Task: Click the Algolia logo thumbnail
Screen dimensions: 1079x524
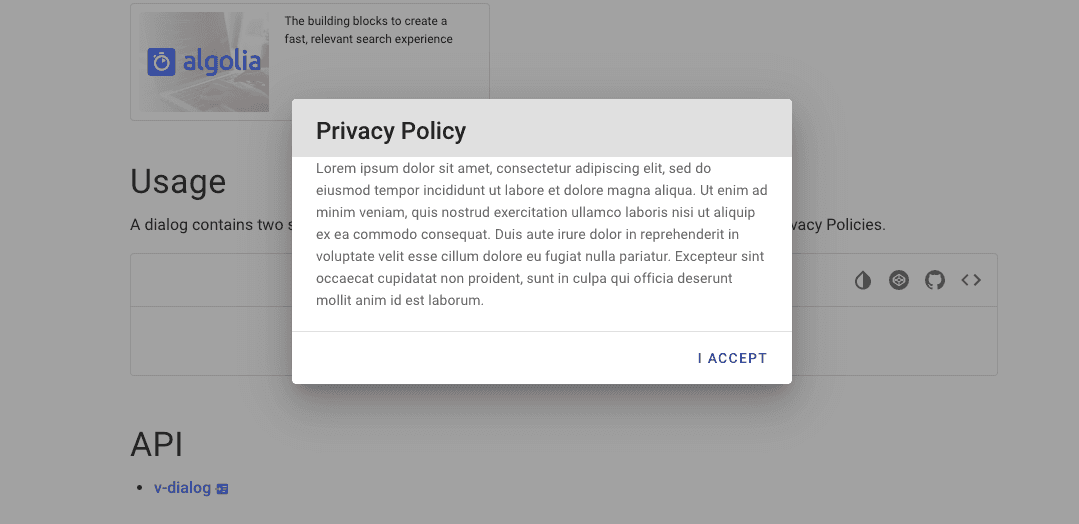Action: coord(204,62)
